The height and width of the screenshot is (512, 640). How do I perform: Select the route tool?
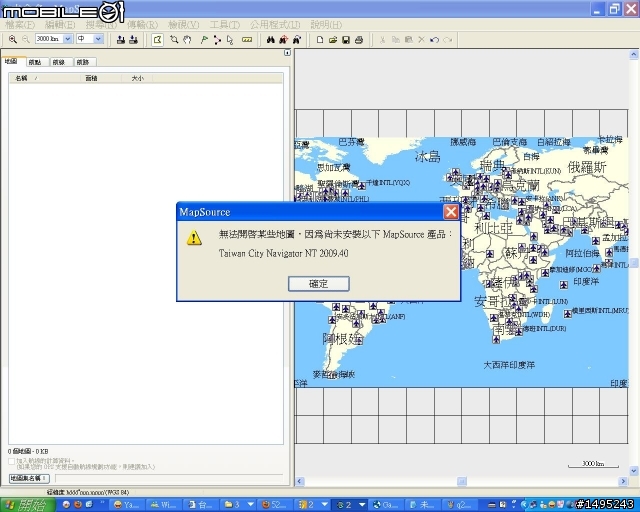click(x=217, y=40)
